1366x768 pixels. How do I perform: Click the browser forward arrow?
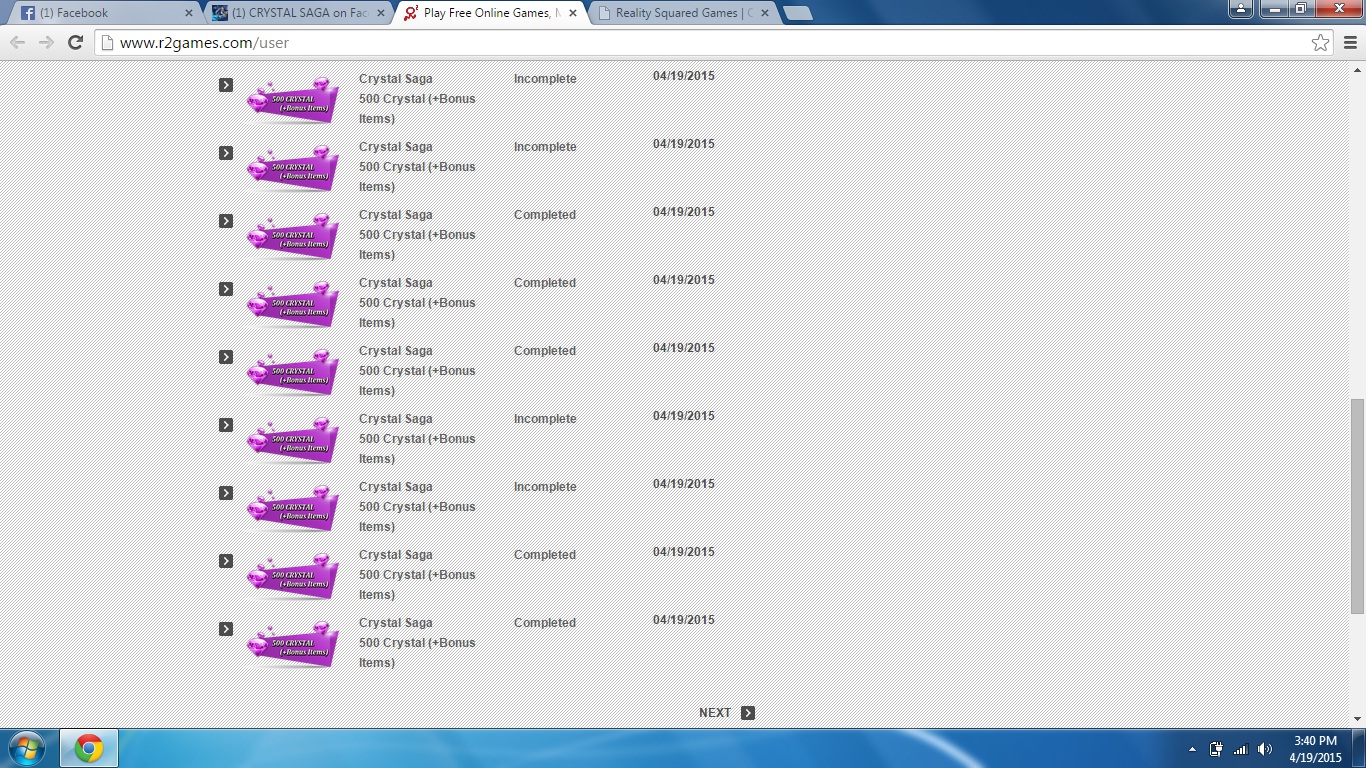coord(46,42)
